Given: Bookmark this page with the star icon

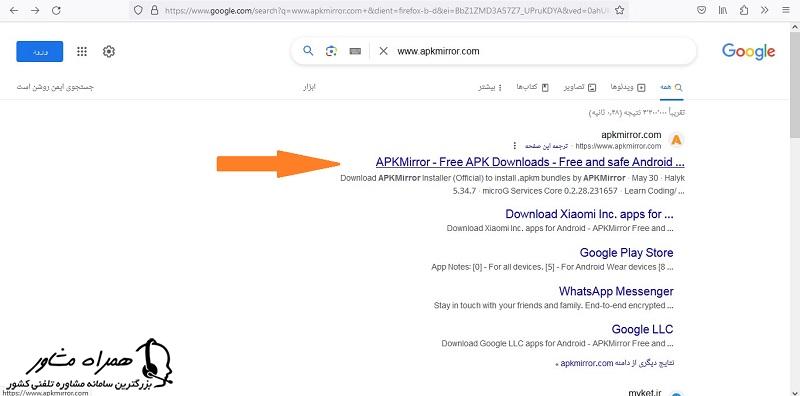Looking at the screenshot, I should click(x=619, y=10).
